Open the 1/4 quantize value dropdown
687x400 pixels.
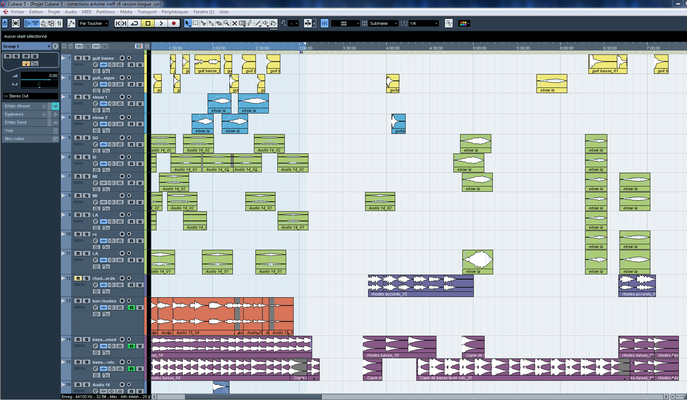tap(423, 23)
